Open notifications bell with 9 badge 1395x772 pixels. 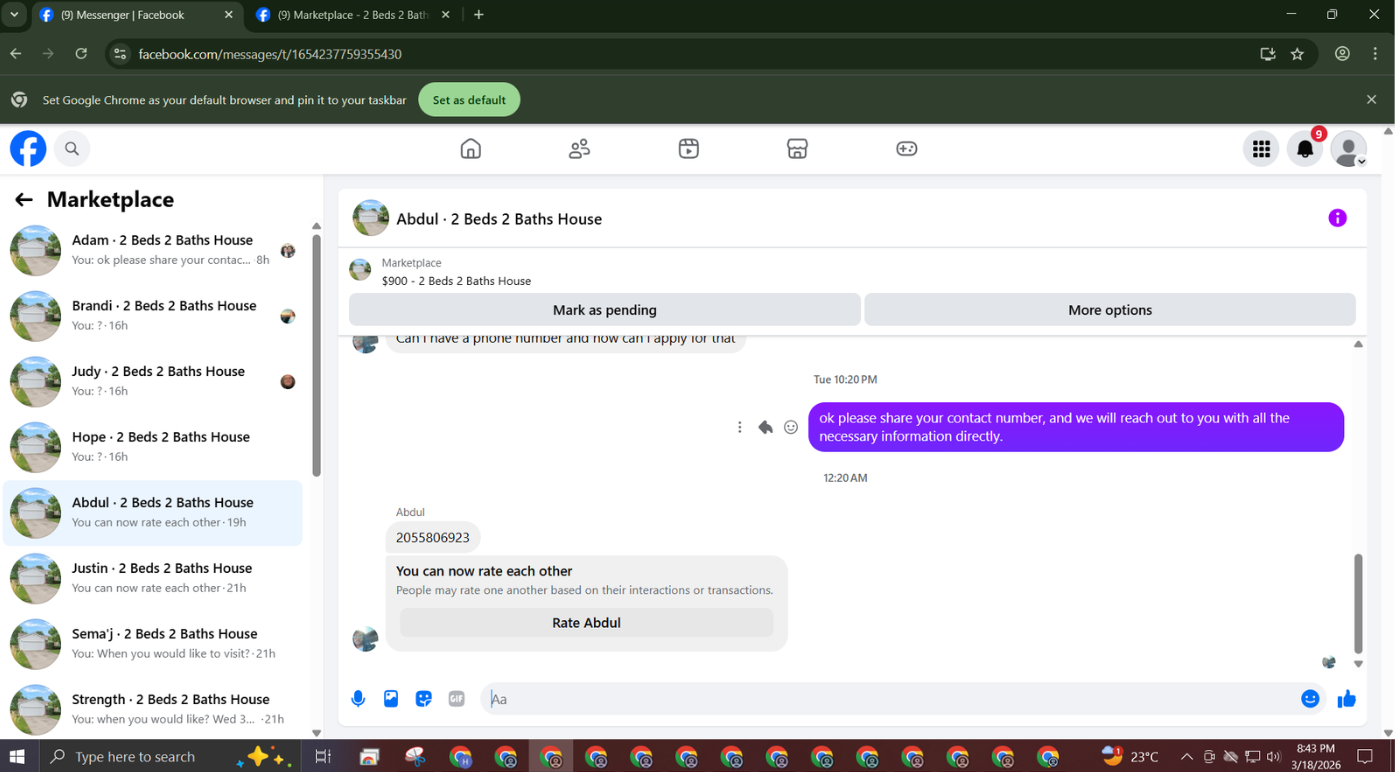(1305, 149)
